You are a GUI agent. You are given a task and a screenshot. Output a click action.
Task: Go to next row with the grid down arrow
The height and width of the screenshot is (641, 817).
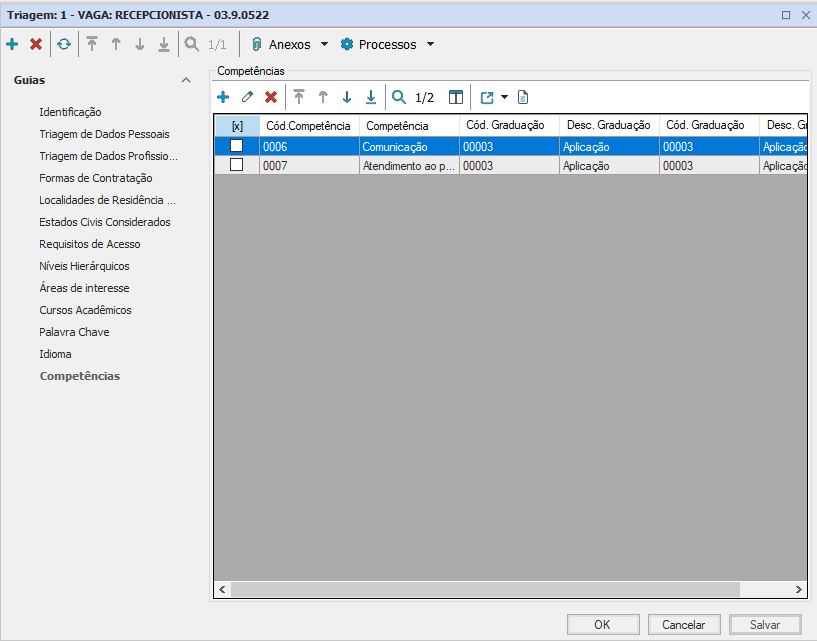[x=347, y=97]
